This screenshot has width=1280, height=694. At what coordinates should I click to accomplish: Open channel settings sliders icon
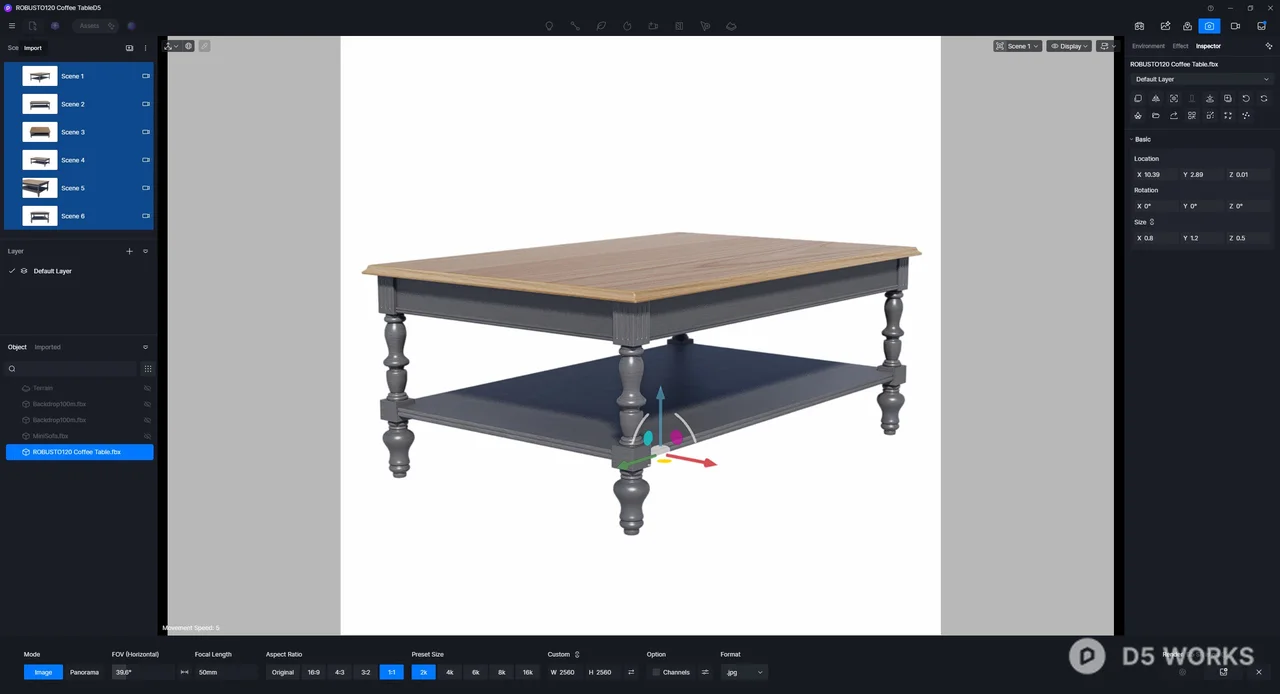tap(705, 672)
